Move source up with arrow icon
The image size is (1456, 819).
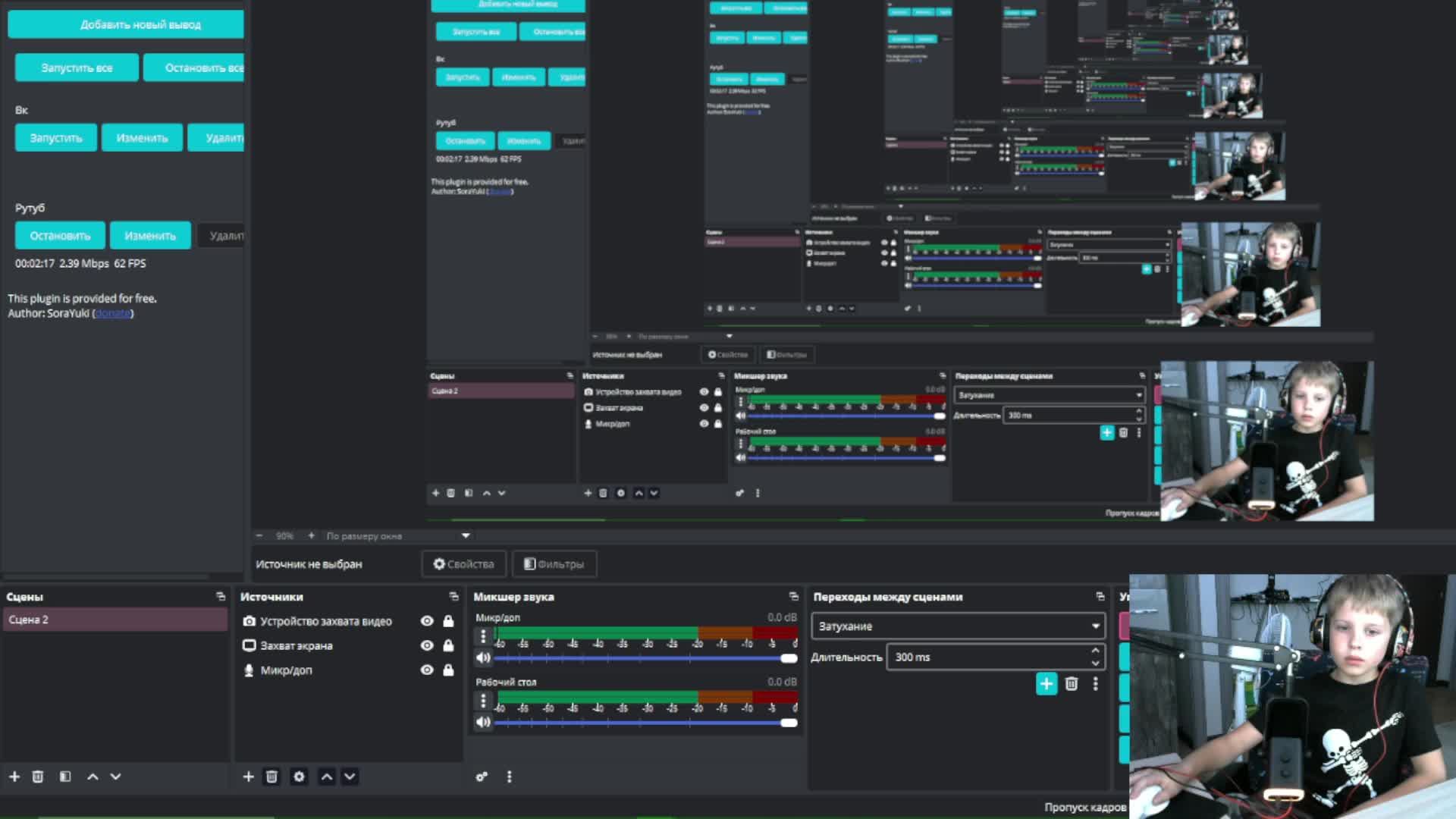point(326,777)
